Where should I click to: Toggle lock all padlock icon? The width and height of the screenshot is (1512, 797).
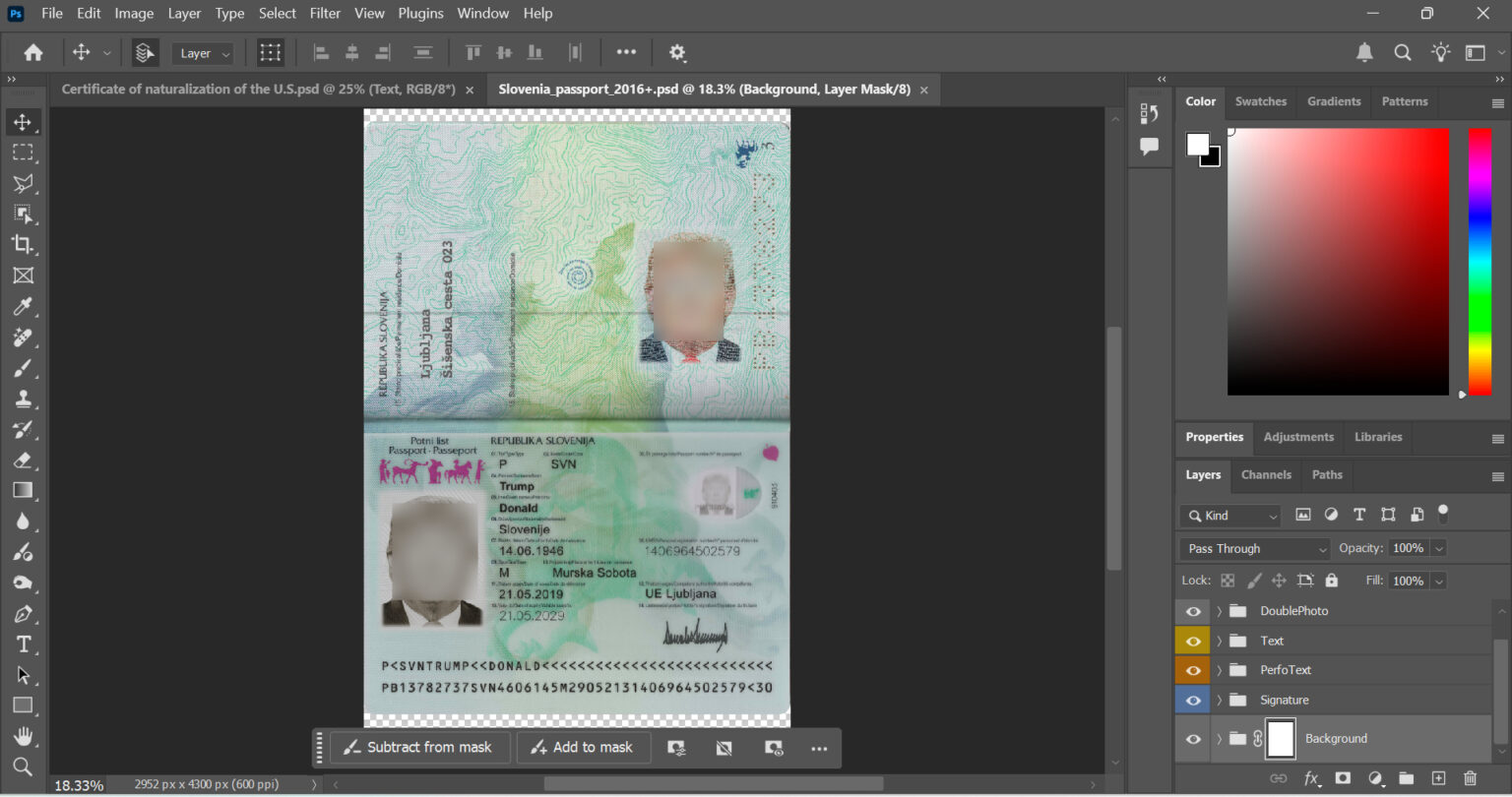point(1332,580)
